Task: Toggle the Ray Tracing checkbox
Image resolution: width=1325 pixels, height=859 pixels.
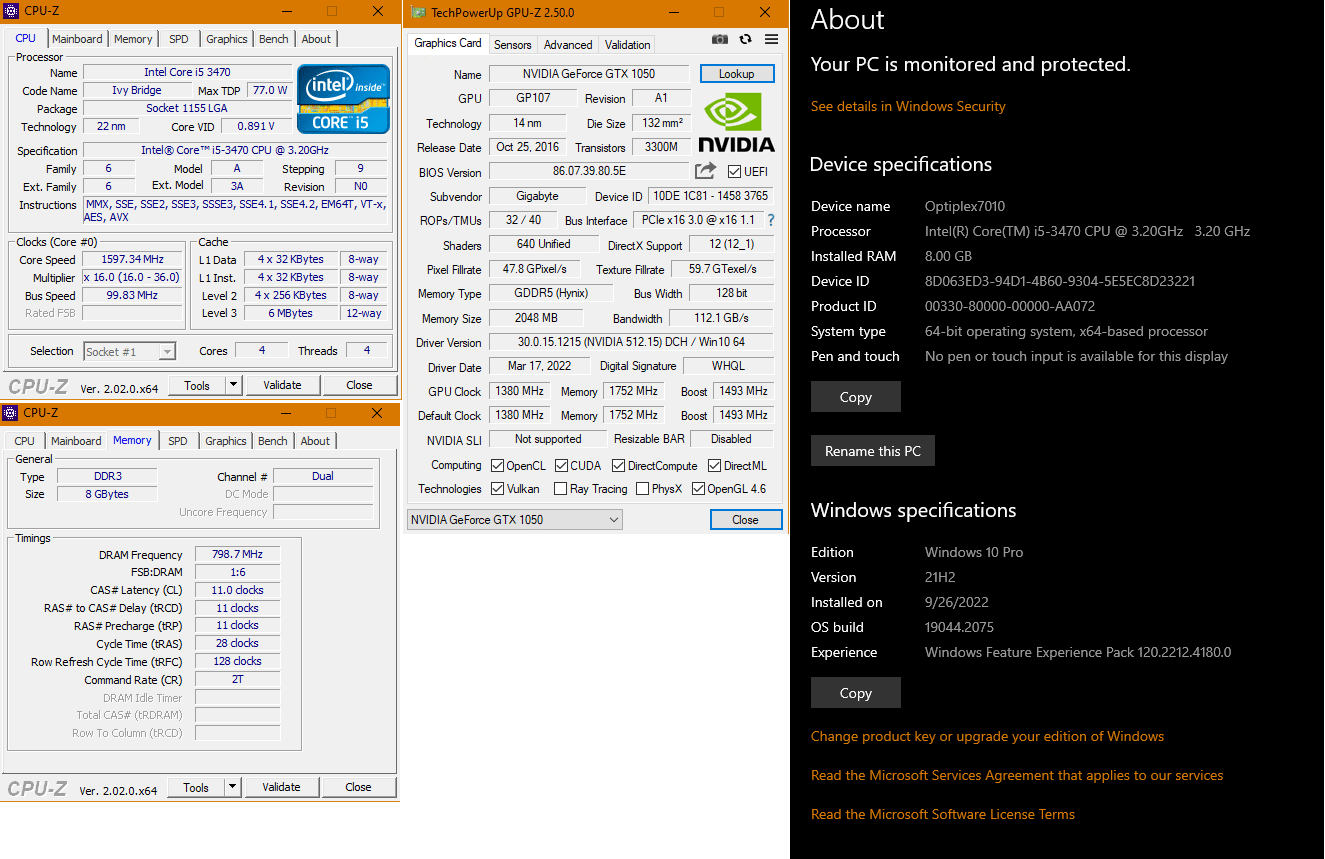Action: tap(561, 489)
